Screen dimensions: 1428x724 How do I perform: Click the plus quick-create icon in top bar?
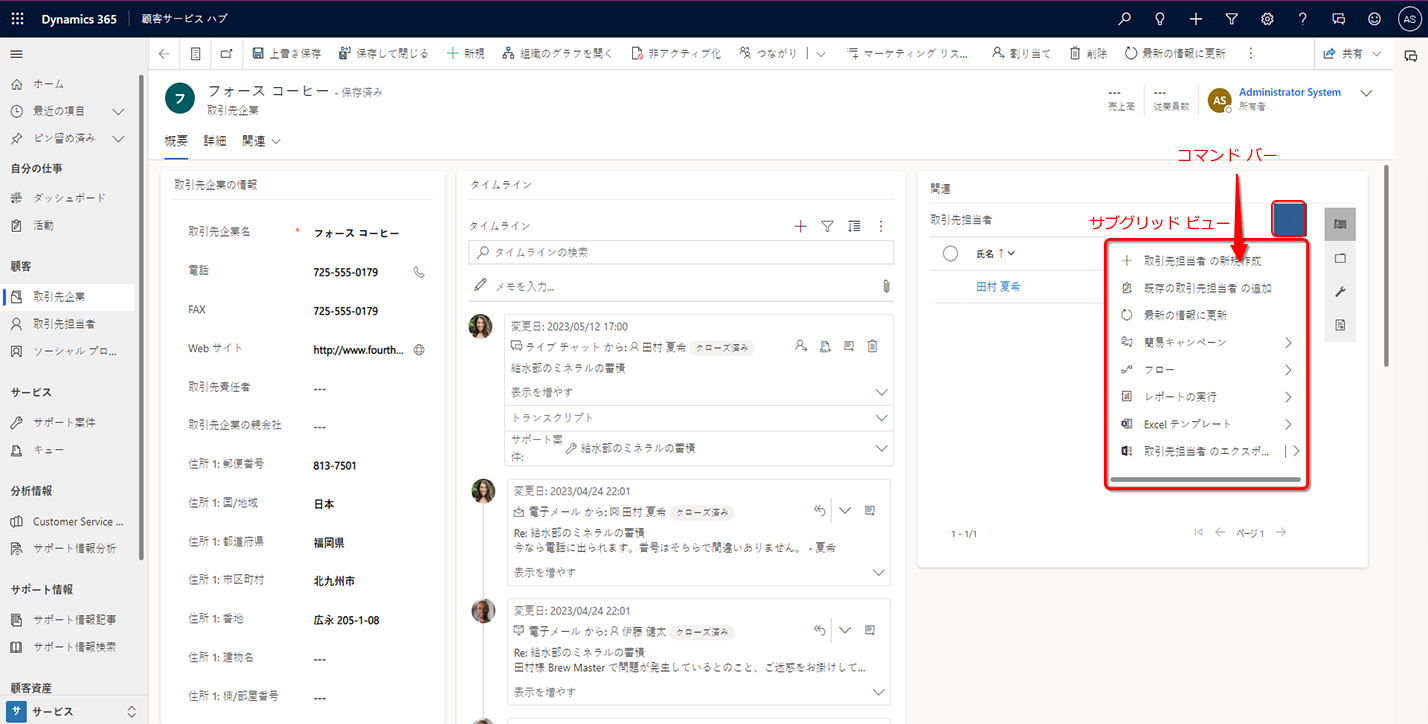tap(1196, 19)
